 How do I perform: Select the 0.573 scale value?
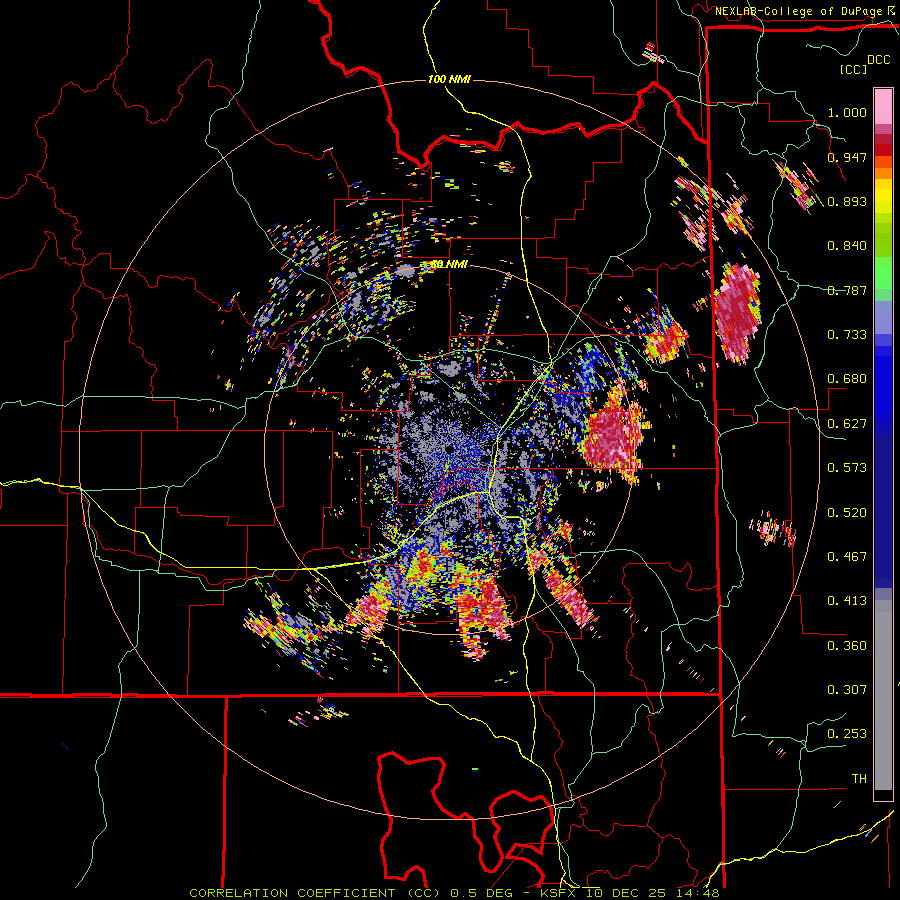click(x=847, y=468)
